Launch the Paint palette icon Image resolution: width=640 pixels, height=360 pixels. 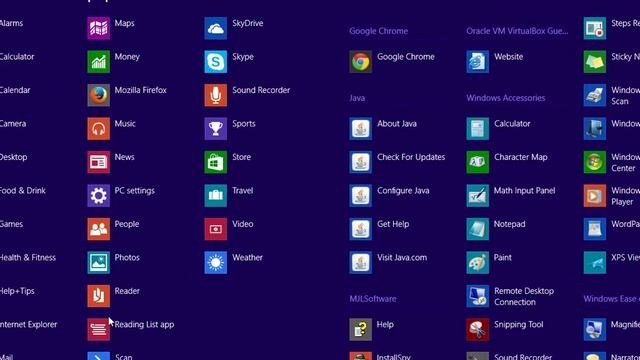coord(478,262)
